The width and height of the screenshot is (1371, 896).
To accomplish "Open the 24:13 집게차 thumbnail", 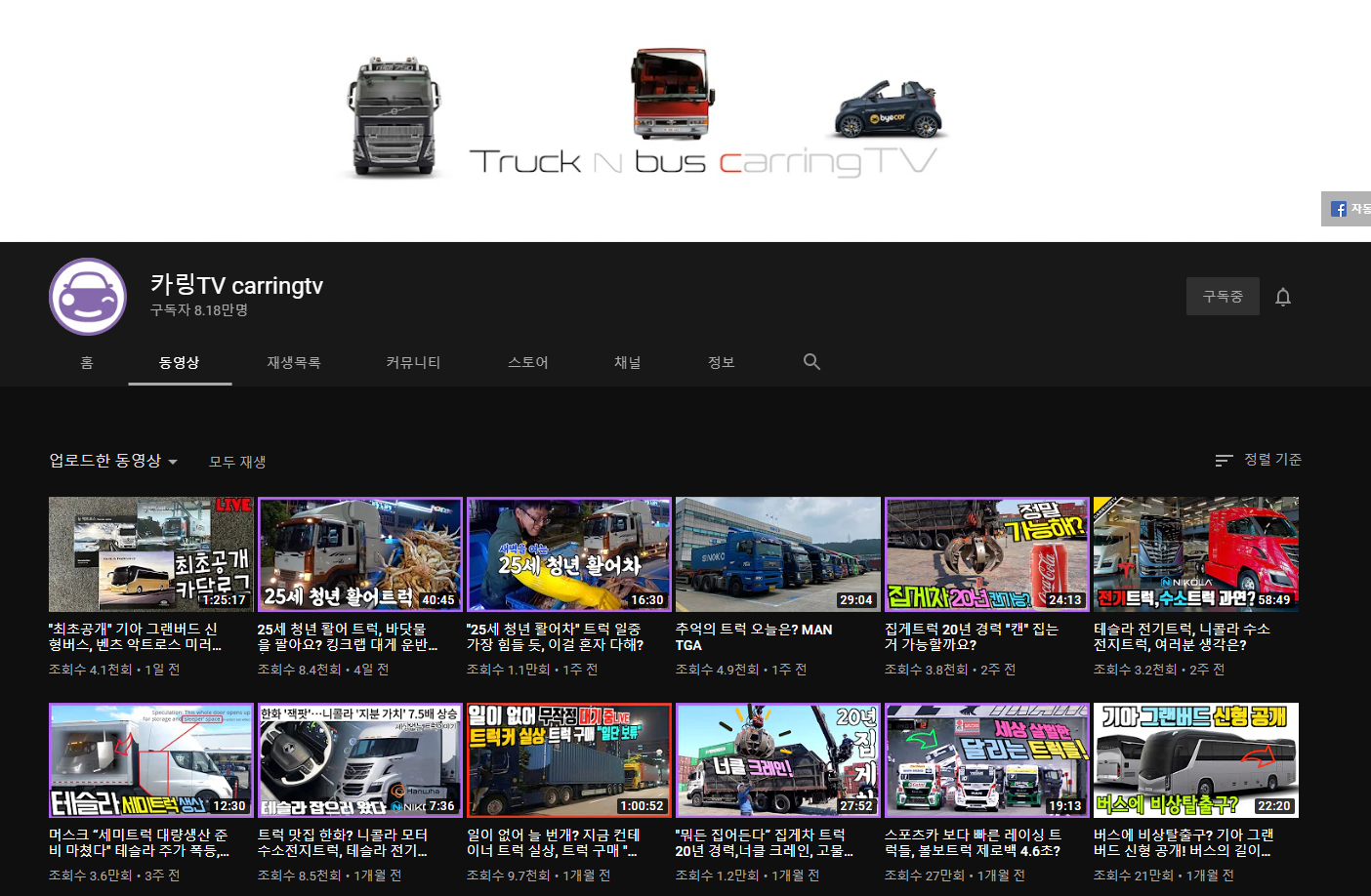I will pyautogui.click(x=987, y=554).
